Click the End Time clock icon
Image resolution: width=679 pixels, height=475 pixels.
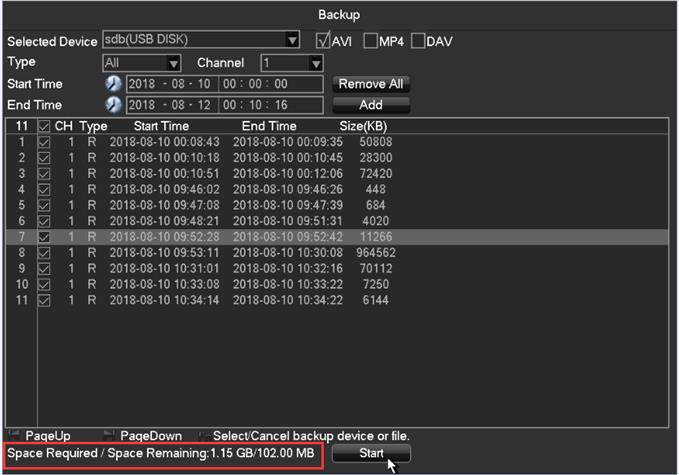point(113,105)
